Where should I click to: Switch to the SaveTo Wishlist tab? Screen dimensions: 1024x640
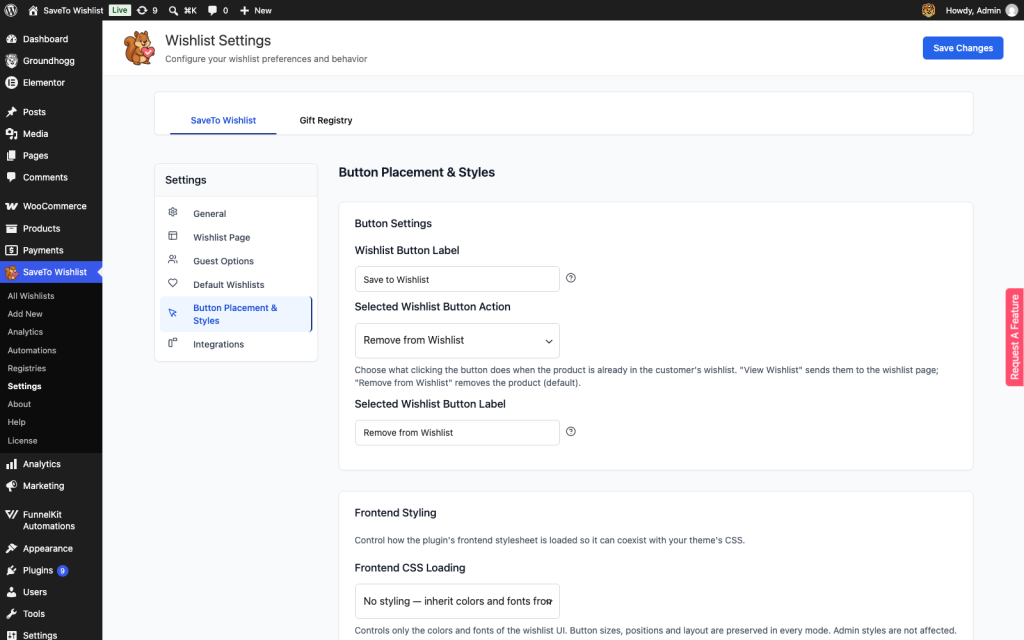(x=223, y=120)
